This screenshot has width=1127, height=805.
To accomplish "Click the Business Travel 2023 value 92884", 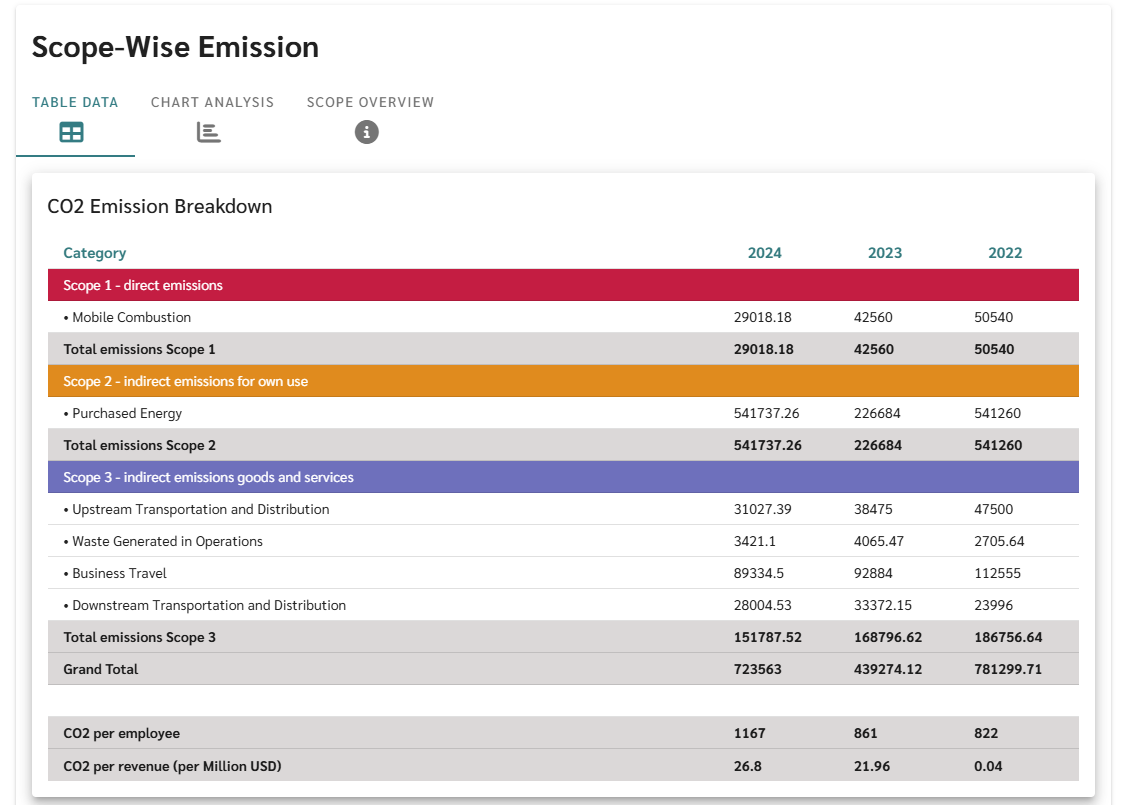I will [873, 574].
